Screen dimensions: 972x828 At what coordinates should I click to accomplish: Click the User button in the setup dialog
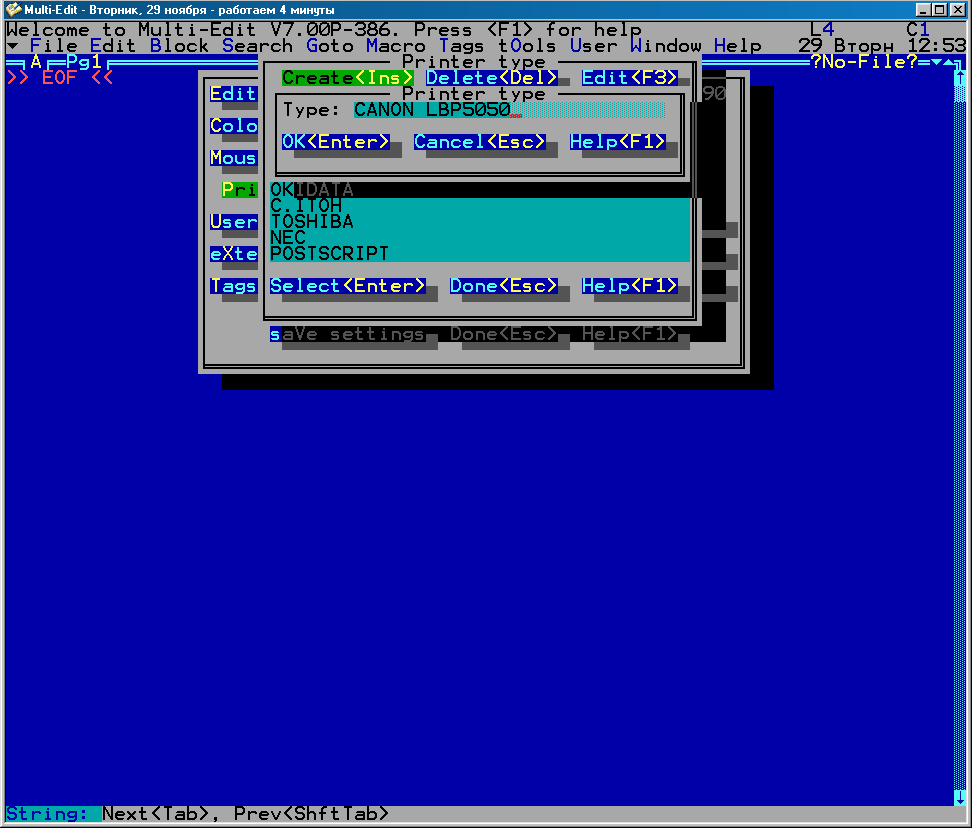click(234, 222)
